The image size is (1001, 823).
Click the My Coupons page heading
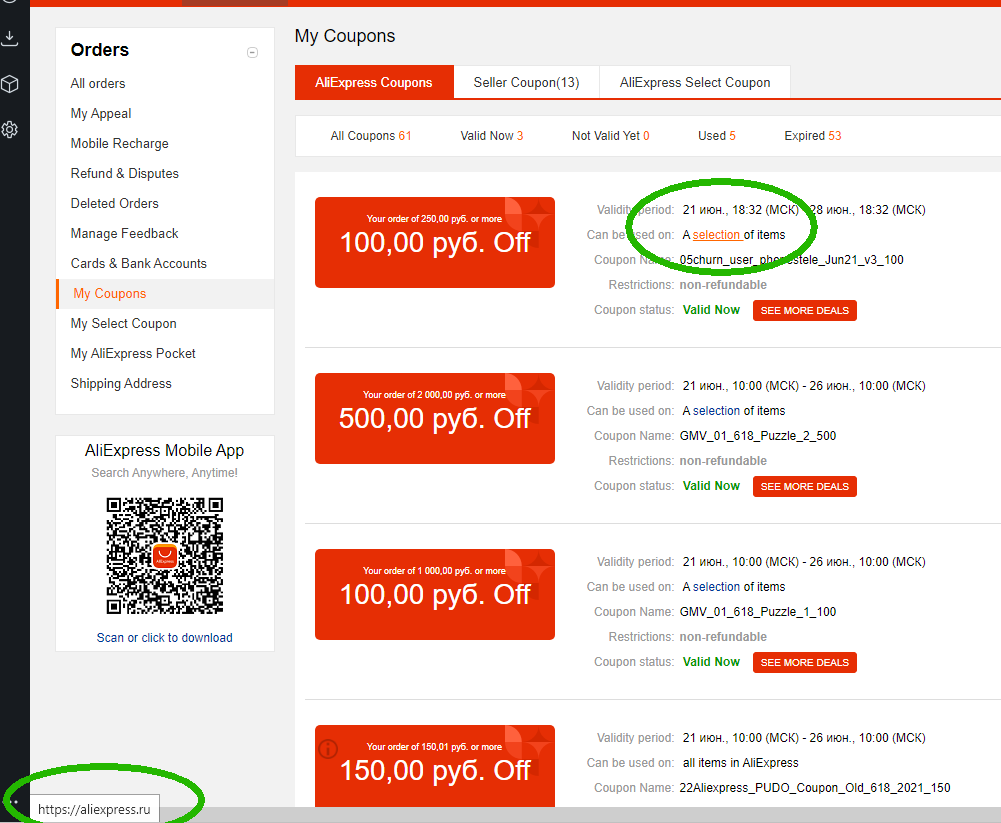(345, 36)
